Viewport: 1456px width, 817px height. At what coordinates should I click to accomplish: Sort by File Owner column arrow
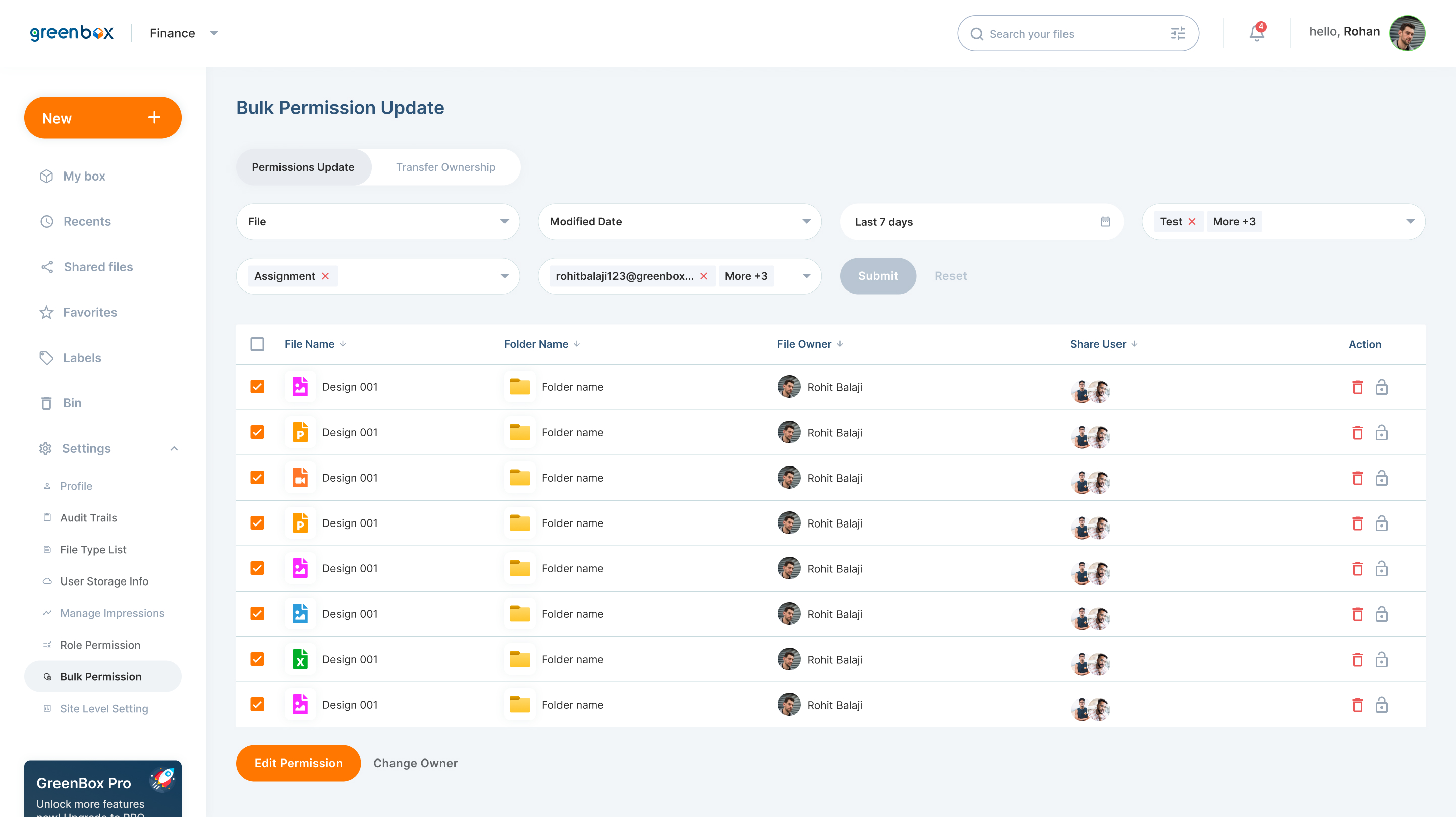(x=840, y=343)
